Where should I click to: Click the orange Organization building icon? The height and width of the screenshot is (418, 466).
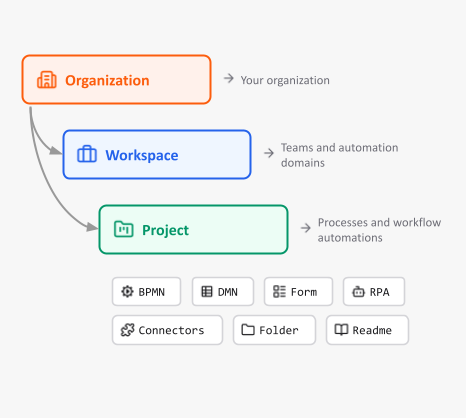click(x=47, y=80)
